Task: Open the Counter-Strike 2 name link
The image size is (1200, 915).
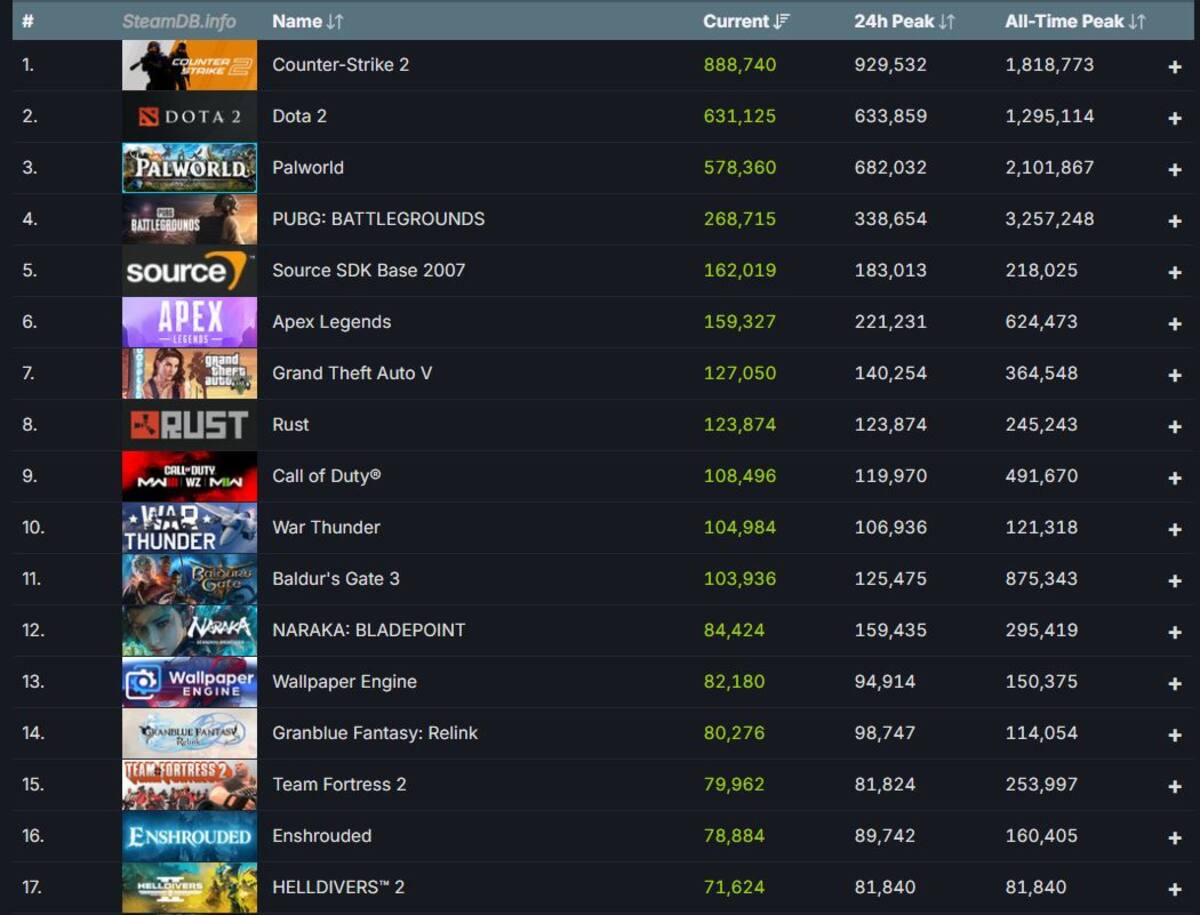Action: pos(340,65)
